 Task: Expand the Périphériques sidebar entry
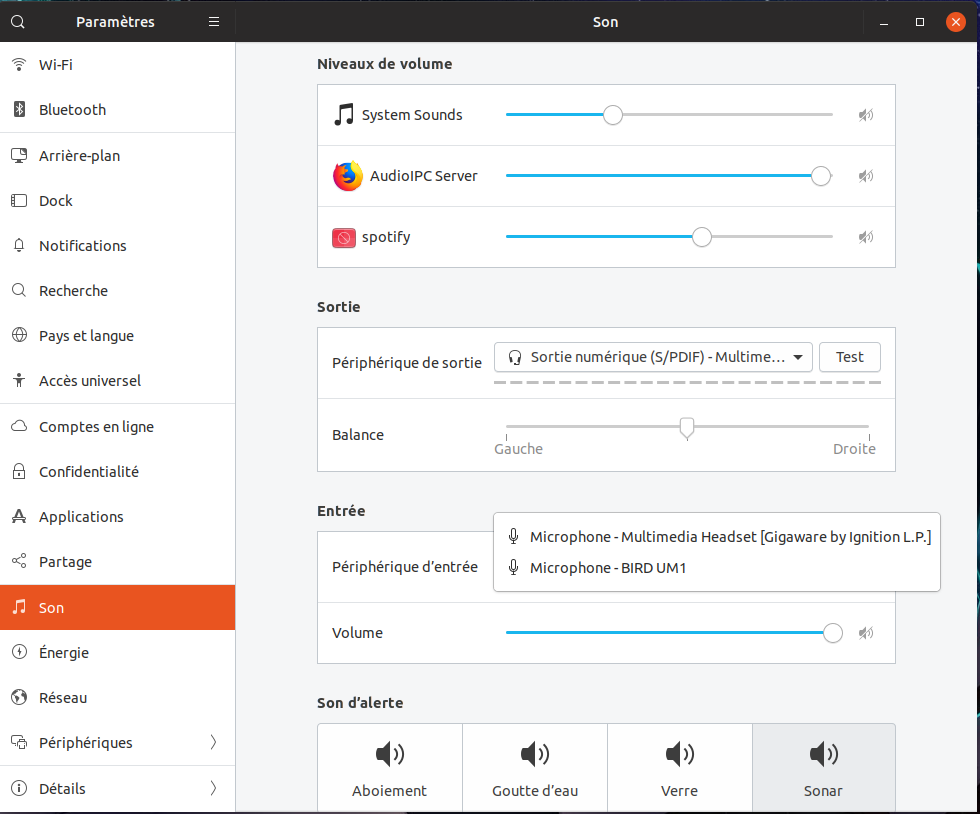(x=212, y=743)
